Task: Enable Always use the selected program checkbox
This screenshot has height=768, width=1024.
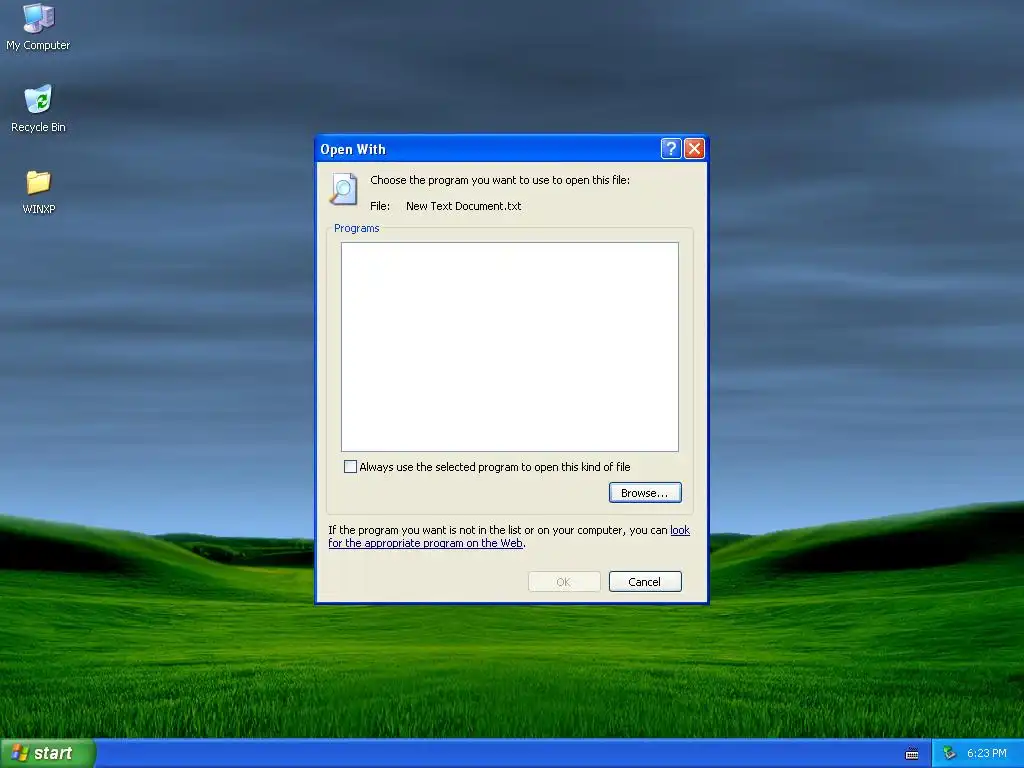Action: (x=351, y=466)
